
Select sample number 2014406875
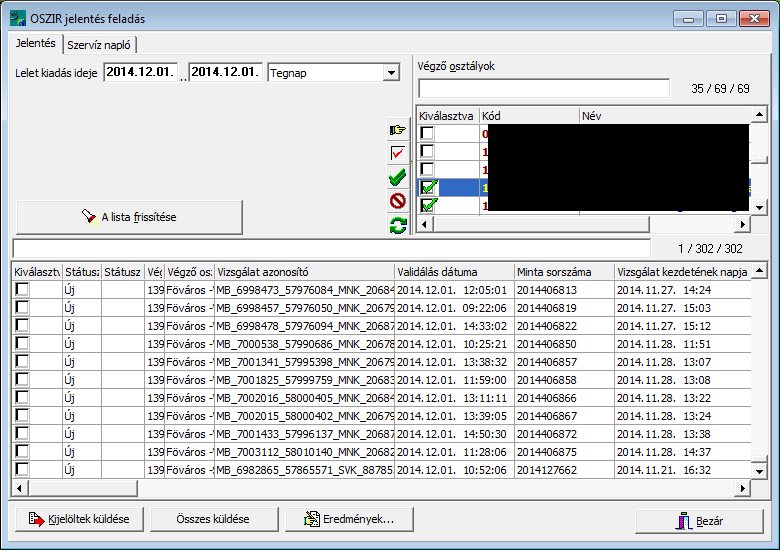[564, 452]
